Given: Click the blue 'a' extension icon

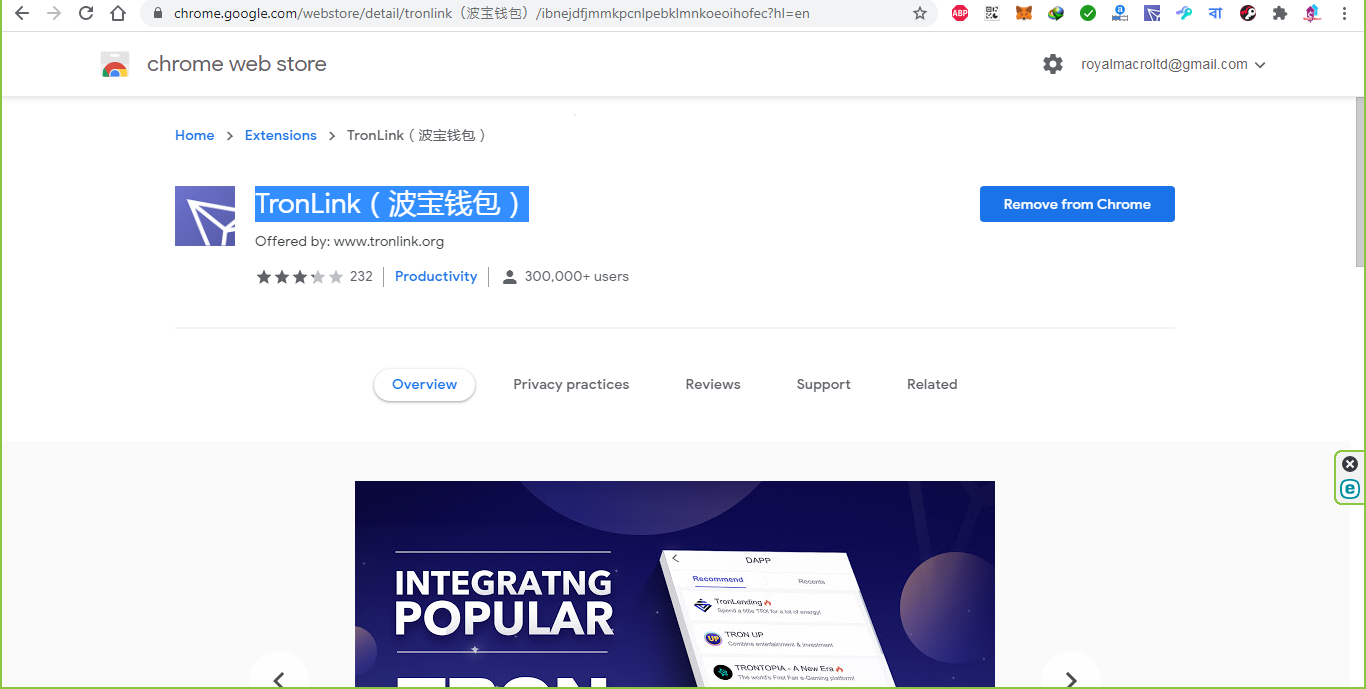Looking at the screenshot, I should click(x=1120, y=13).
